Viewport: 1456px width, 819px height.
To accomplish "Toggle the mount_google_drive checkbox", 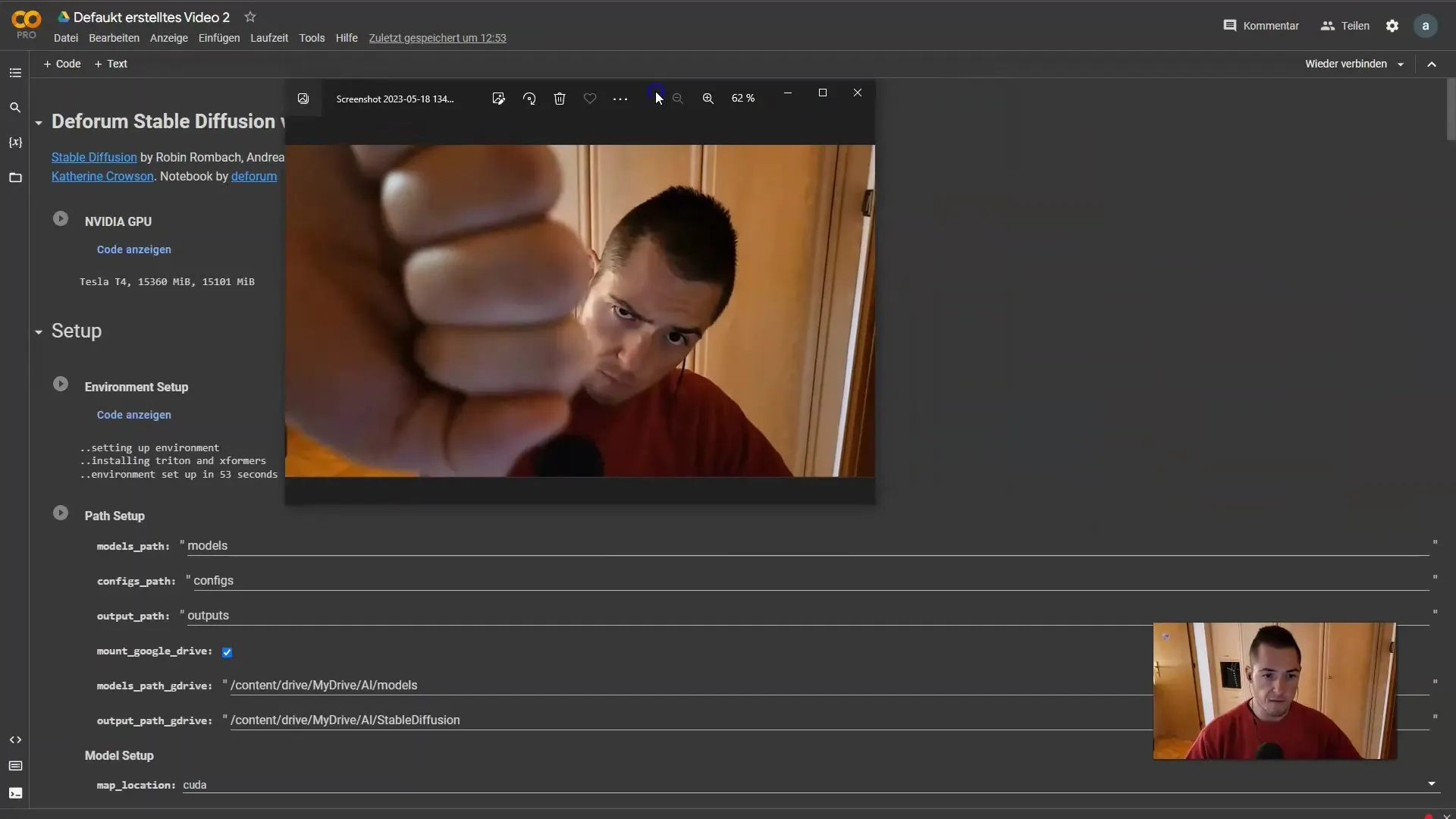I will tap(225, 652).
